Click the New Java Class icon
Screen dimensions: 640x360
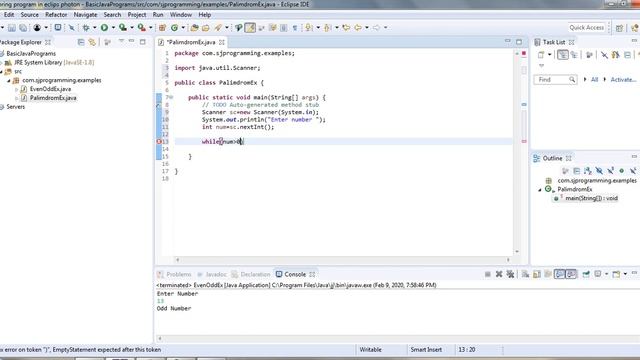click(x=174, y=27)
